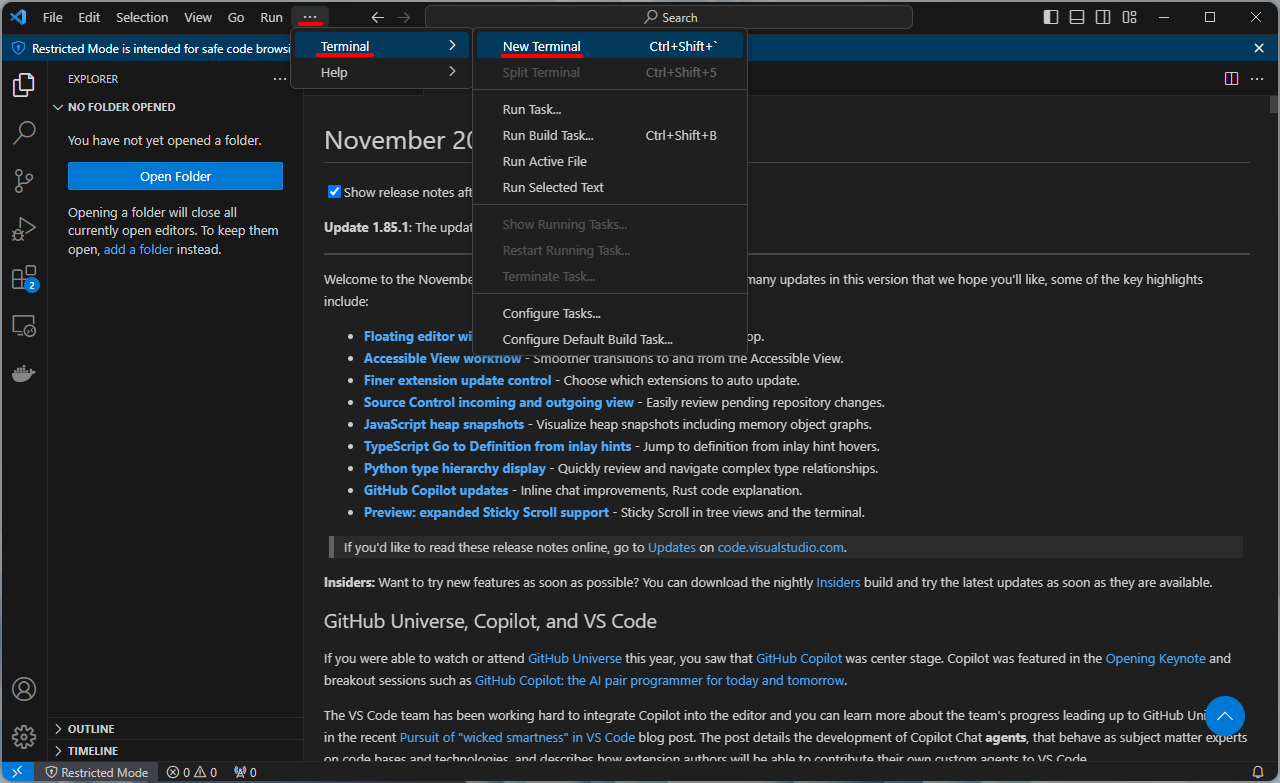Screen dimensions: 1280x783
Task: Open the Run and Debug view
Action: click(x=24, y=229)
